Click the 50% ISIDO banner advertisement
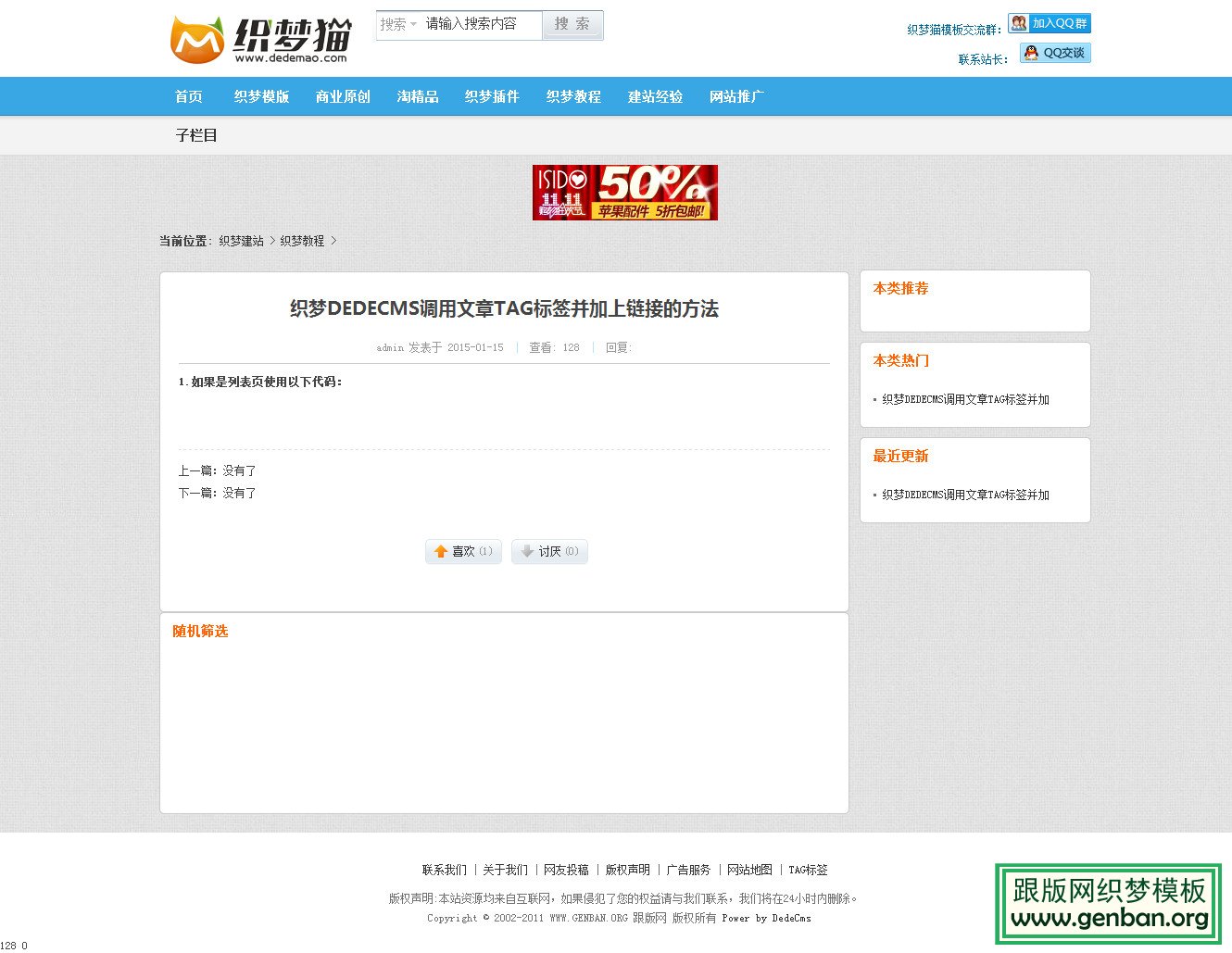 coord(624,192)
